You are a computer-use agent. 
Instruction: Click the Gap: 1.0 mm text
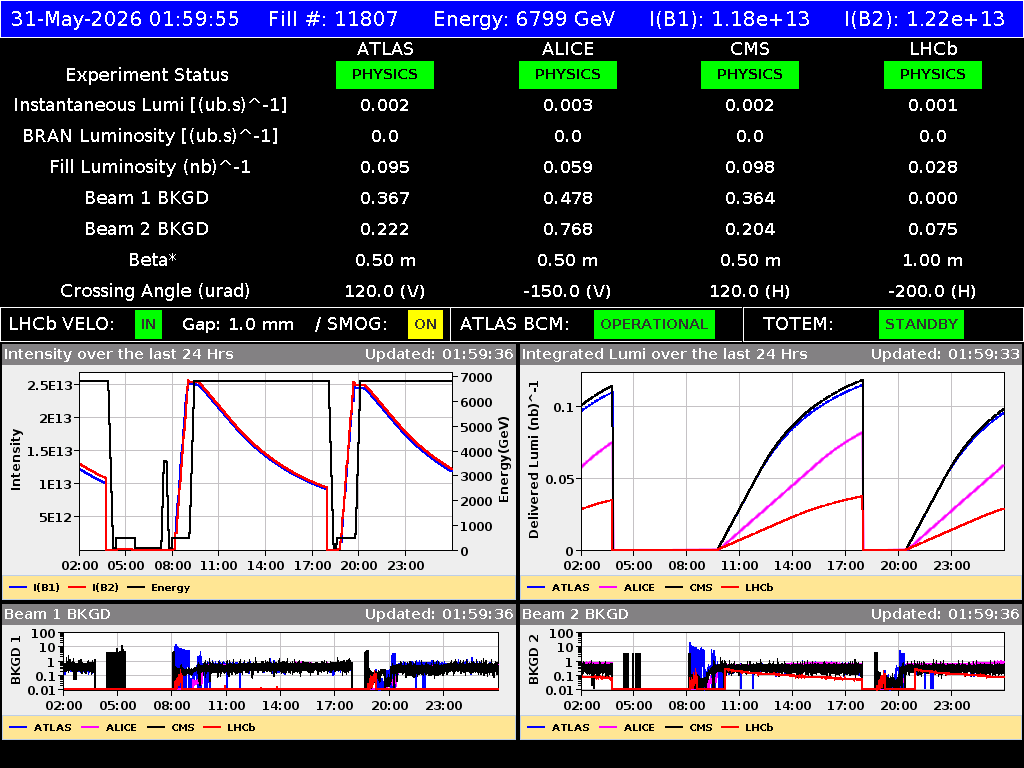pyautogui.click(x=238, y=325)
